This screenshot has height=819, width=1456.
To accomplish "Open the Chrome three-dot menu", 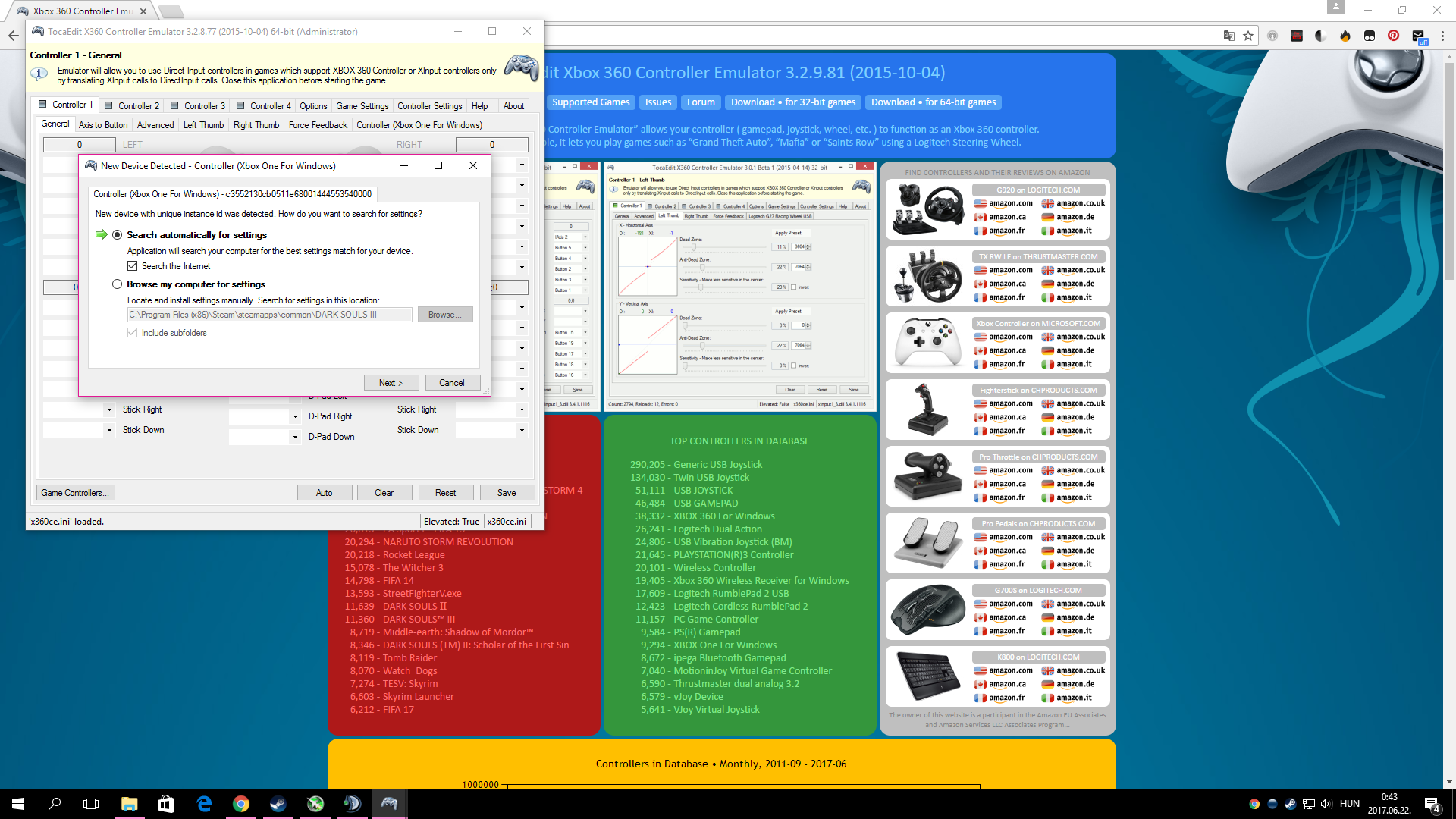I will [1442, 36].
